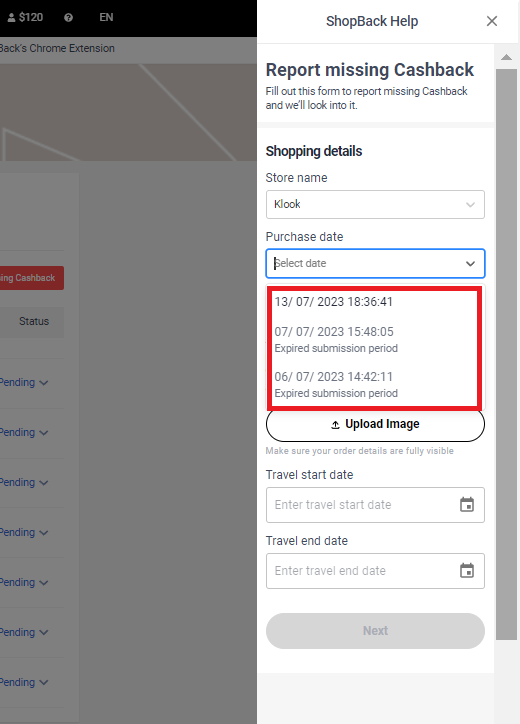Open the user account balance icon
Screen dimensions: 520x724
click(x=12, y=18)
